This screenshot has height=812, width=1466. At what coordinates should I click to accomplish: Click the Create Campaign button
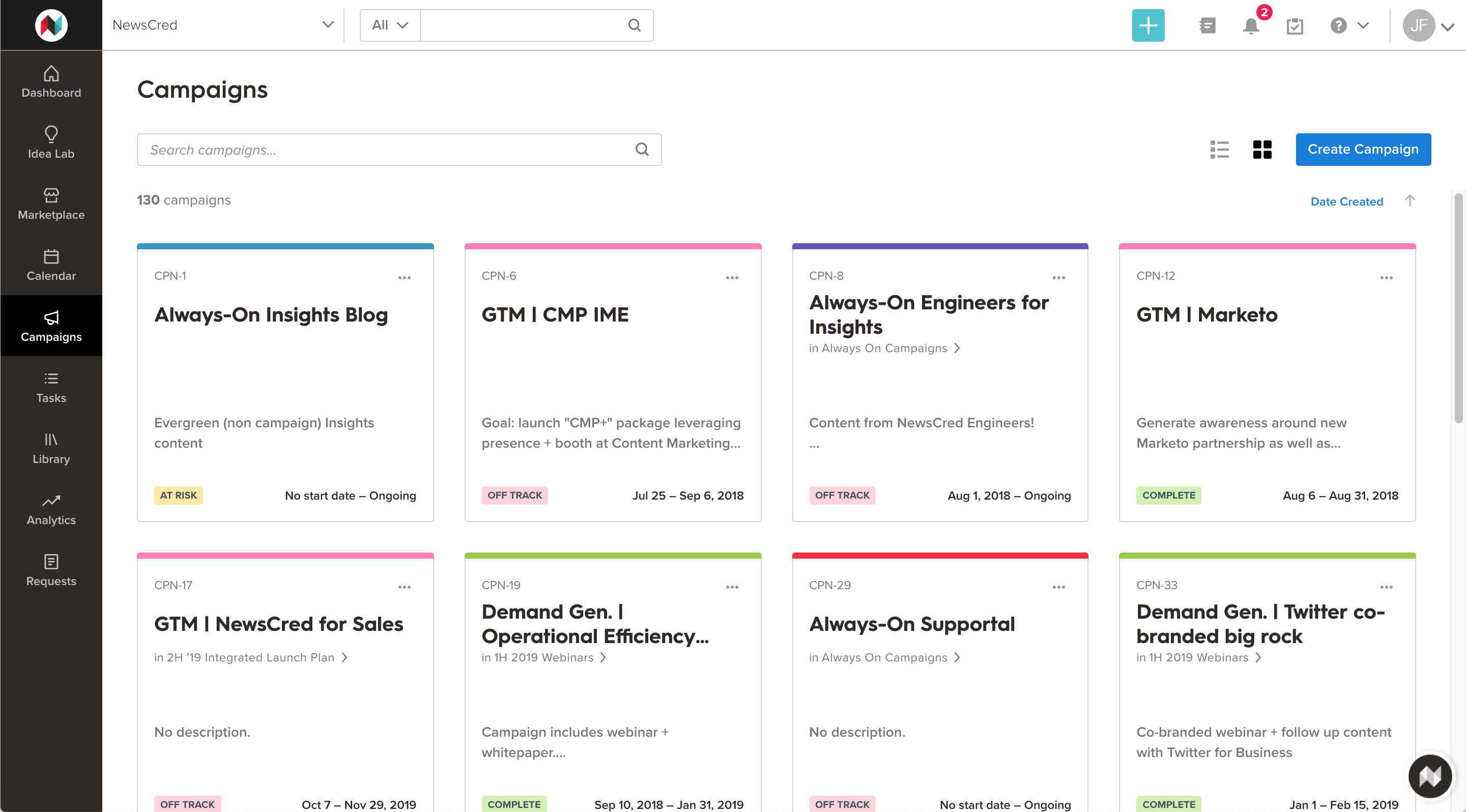click(1362, 150)
